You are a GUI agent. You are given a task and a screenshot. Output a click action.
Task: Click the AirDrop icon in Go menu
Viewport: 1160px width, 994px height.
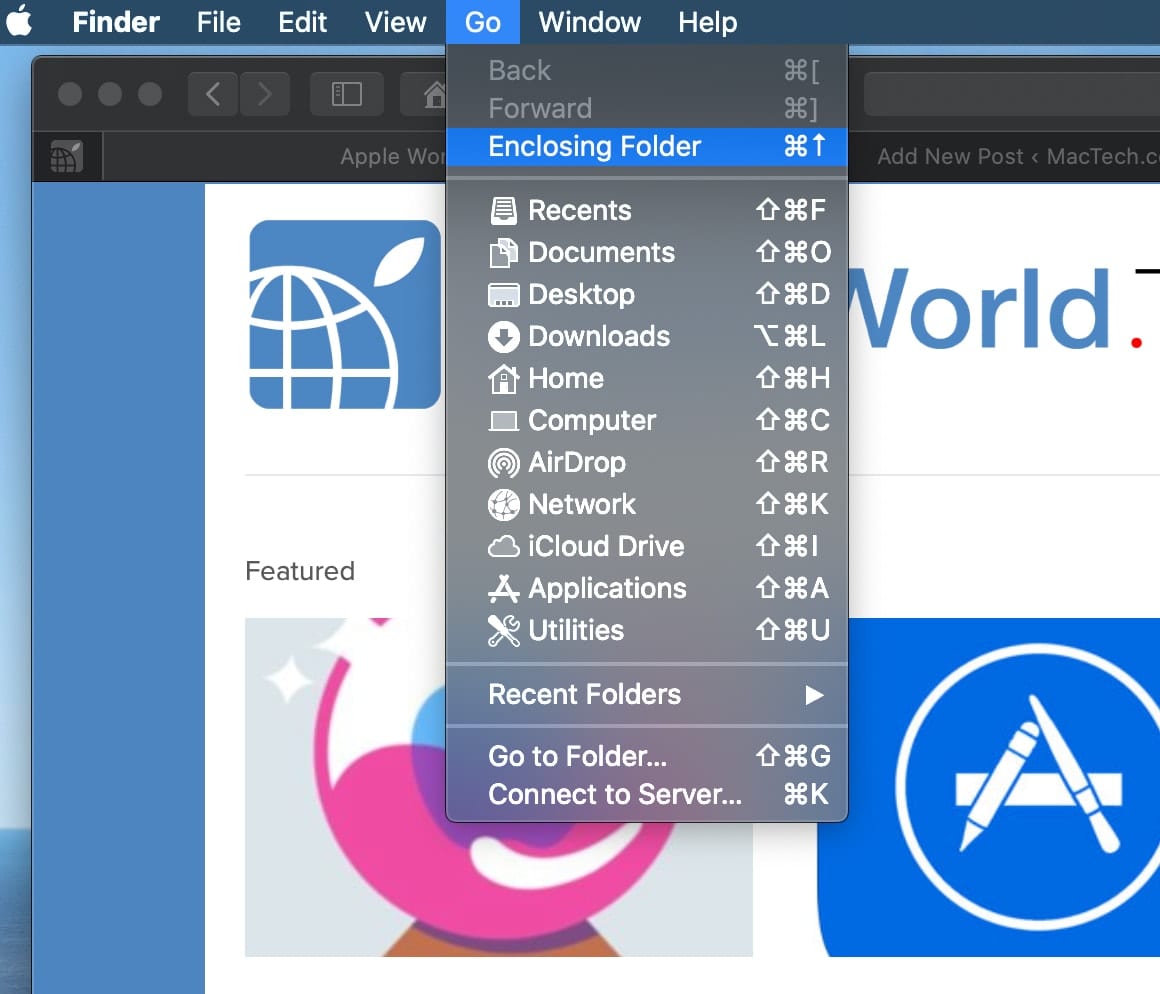tap(503, 463)
